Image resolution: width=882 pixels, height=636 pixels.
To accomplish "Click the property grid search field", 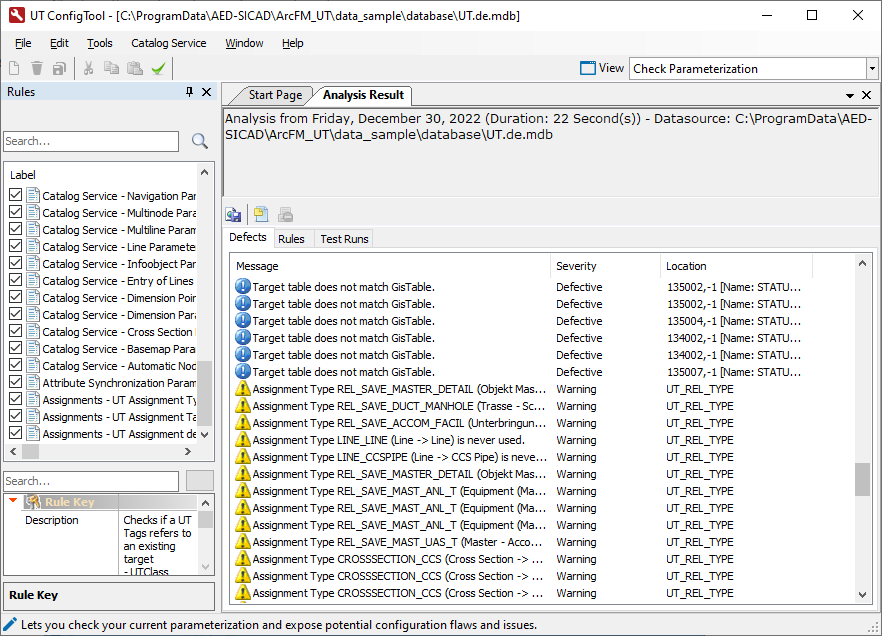I will (91, 481).
